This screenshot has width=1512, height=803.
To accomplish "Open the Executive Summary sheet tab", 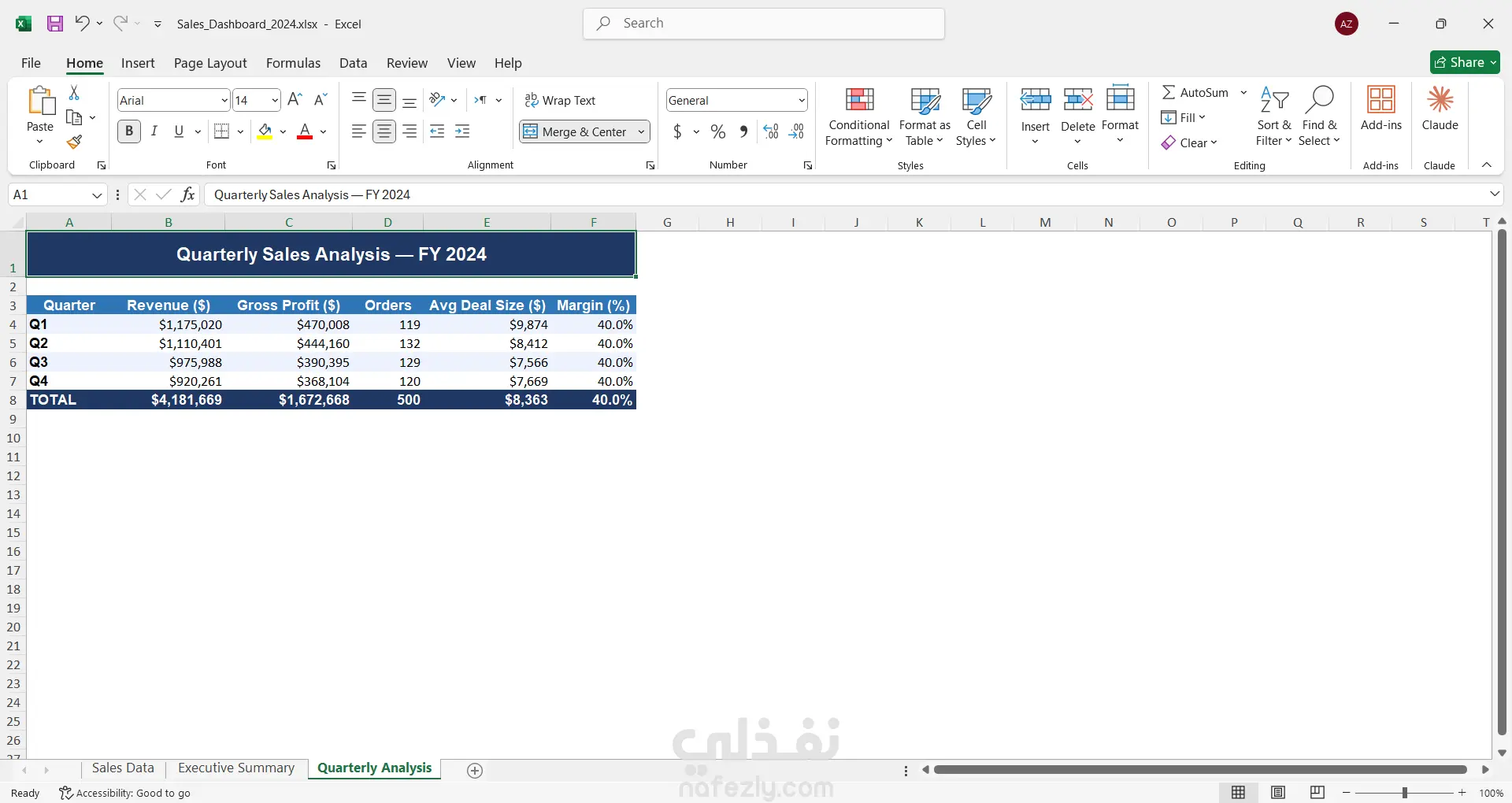I will pyautogui.click(x=236, y=768).
